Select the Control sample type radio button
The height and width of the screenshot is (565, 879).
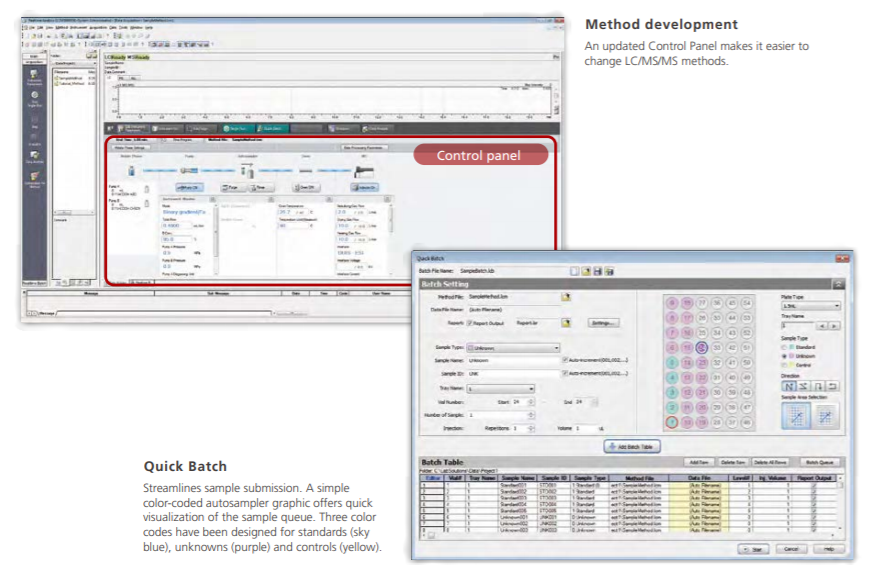click(784, 365)
